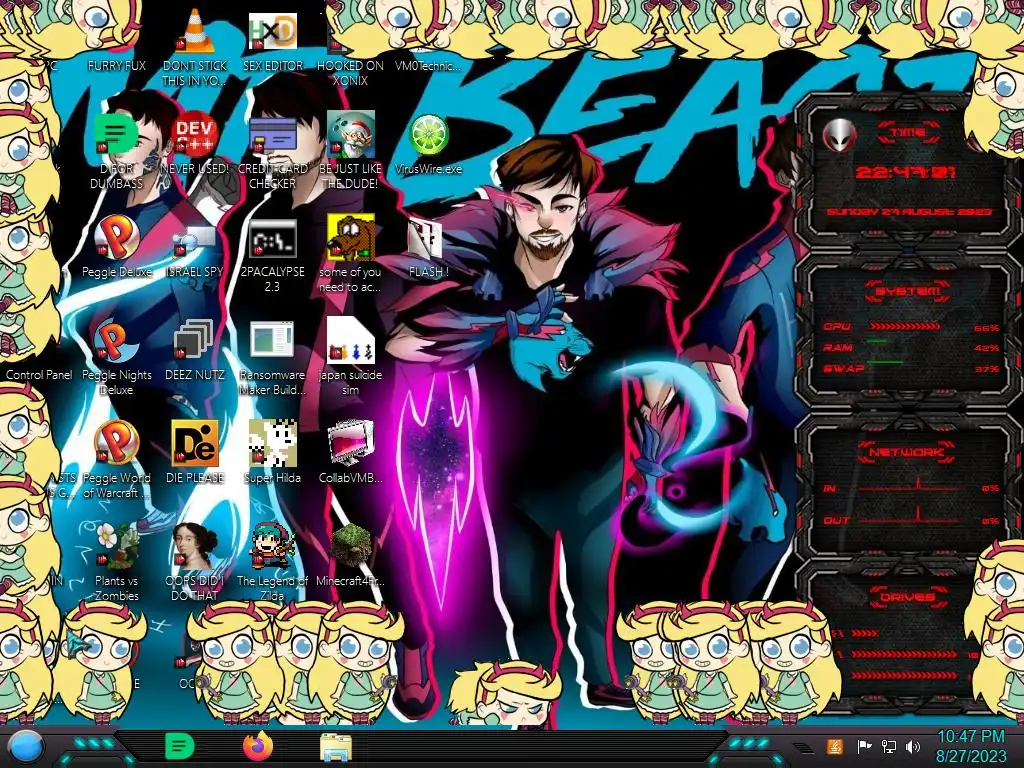The height and width of the screenshot is (768, 1024).
Task: Open the Minecraft4Fr... block icon
Action: [350, 555]
